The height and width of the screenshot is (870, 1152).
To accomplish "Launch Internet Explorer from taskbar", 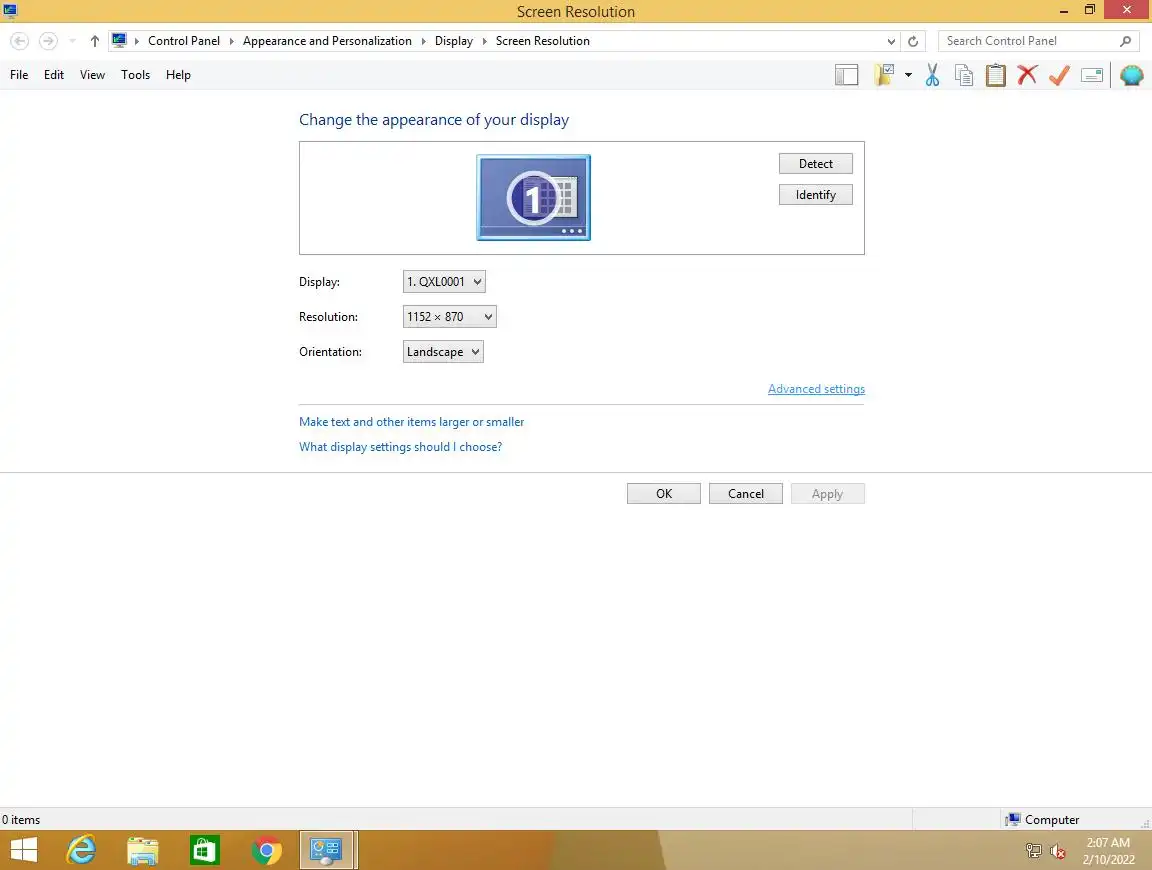I will coord(82,850).
